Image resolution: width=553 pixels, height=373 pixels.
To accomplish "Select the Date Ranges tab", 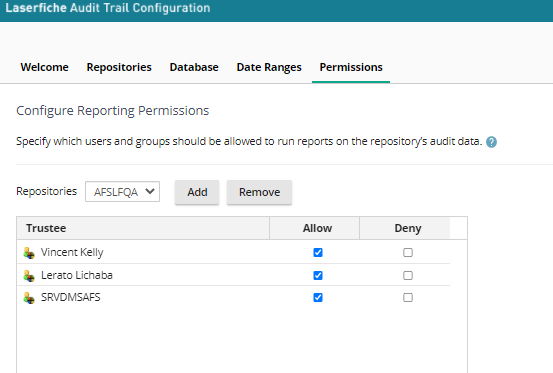I will tap(269, 67).
